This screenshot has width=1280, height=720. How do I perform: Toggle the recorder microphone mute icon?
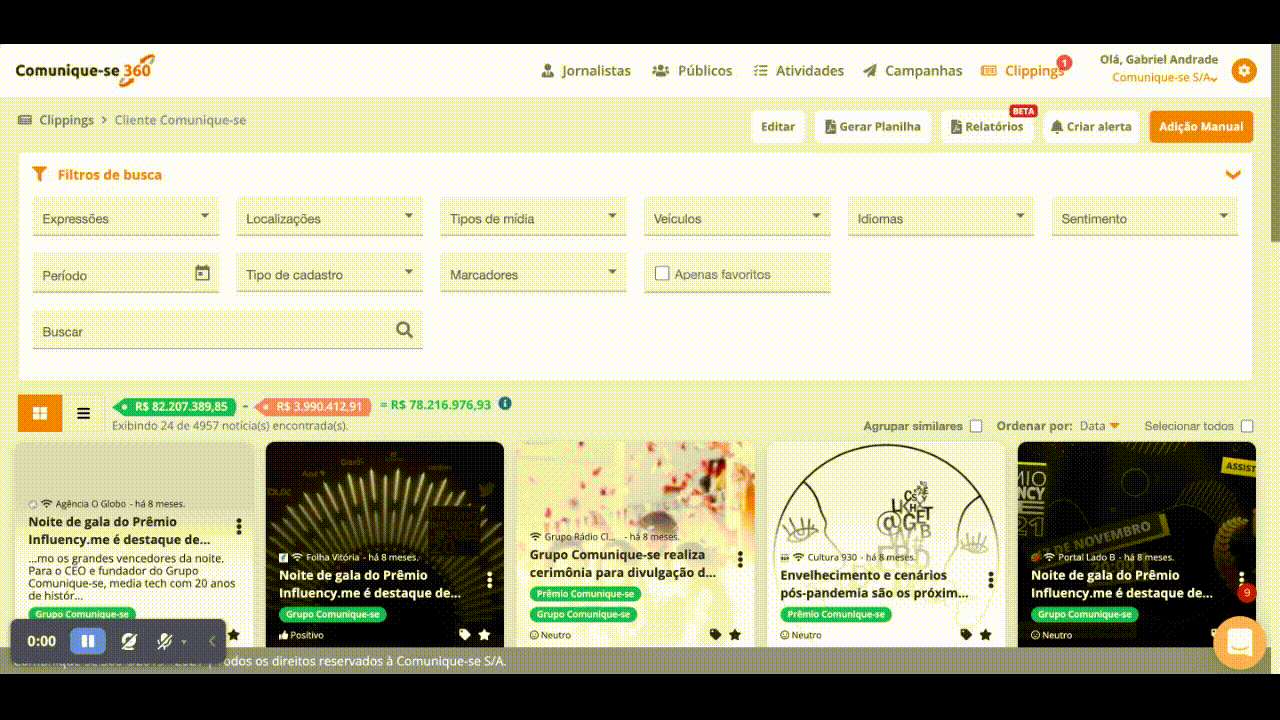165,641
